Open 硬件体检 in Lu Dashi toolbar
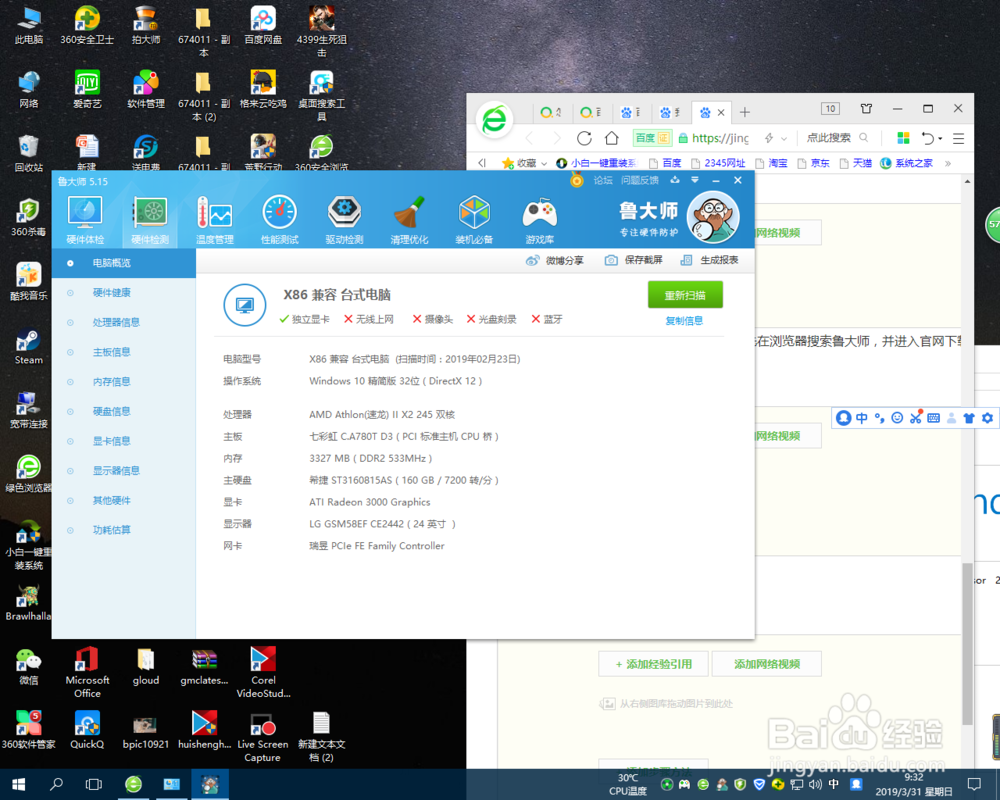1000x800 pixels. 85,220
